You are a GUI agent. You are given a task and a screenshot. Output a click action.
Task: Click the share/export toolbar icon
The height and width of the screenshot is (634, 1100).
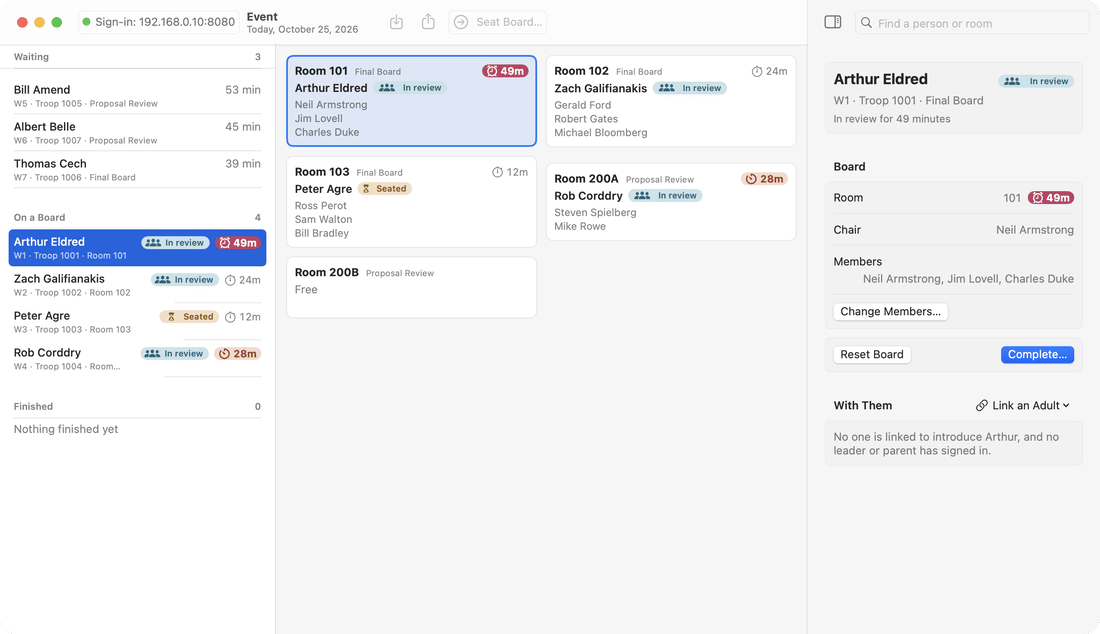click(428, 22)
